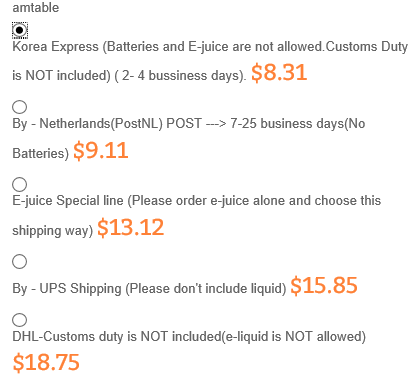Click the 'shipping way)' text line
Screen dimensions: 420x385
coord(53,231)
